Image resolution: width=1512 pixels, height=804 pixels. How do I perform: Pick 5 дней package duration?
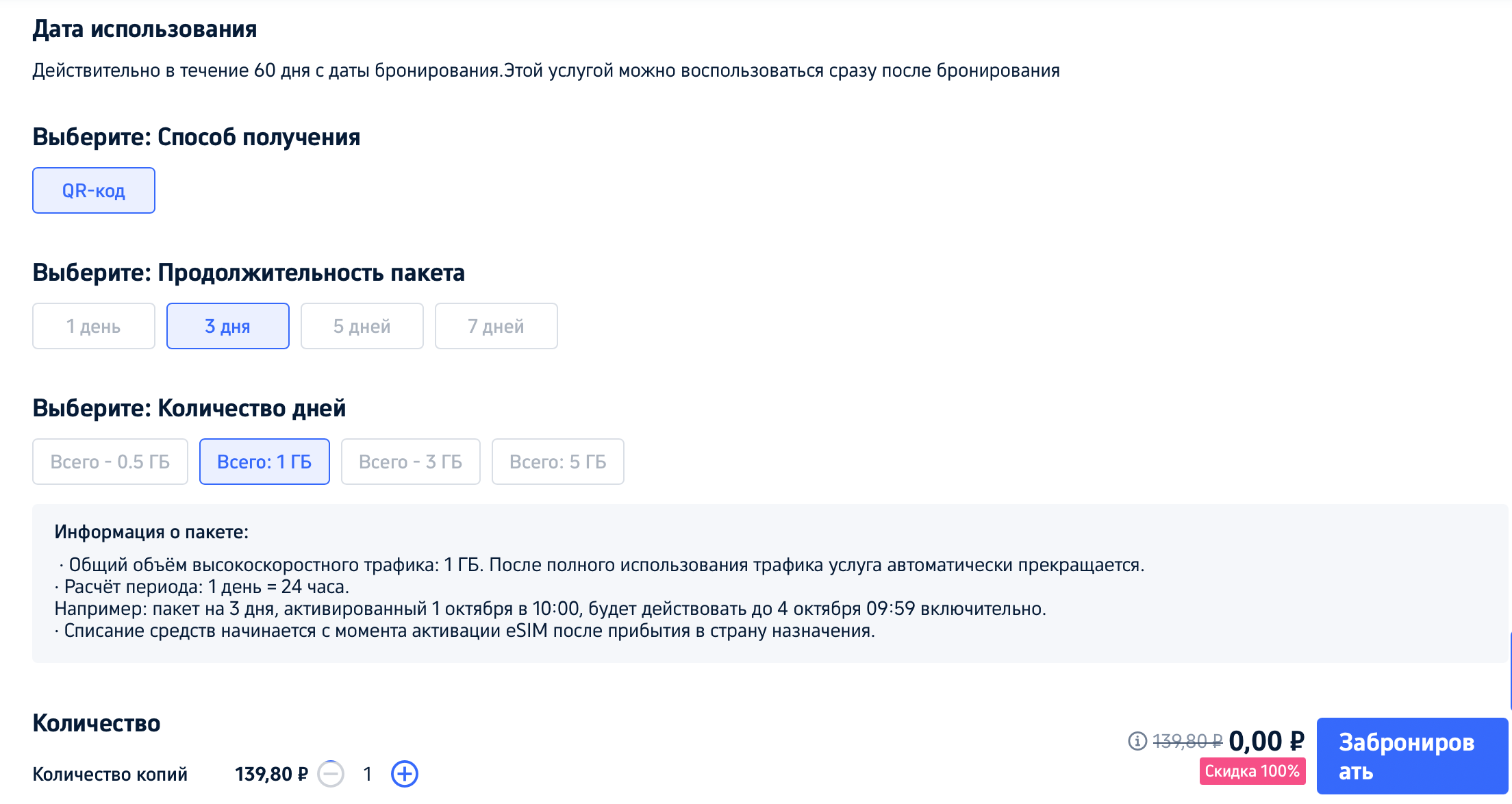(362, 326)
